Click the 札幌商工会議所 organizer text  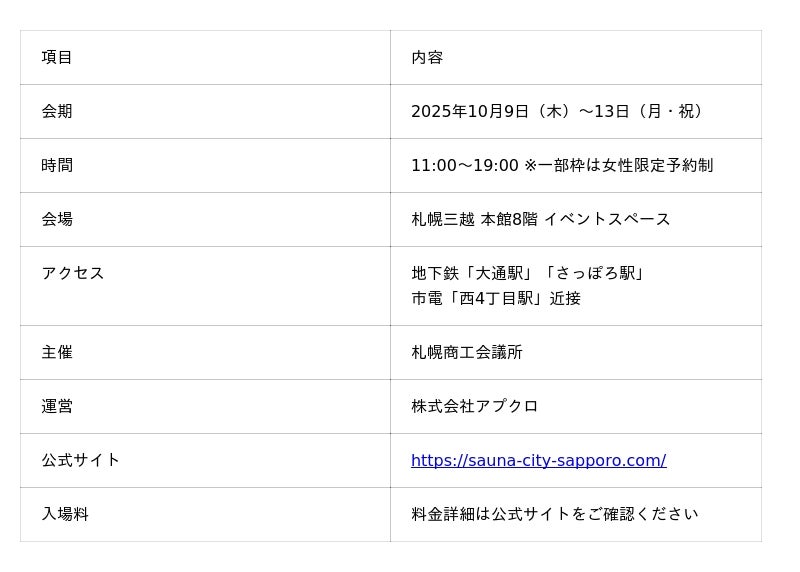(467, 352)
